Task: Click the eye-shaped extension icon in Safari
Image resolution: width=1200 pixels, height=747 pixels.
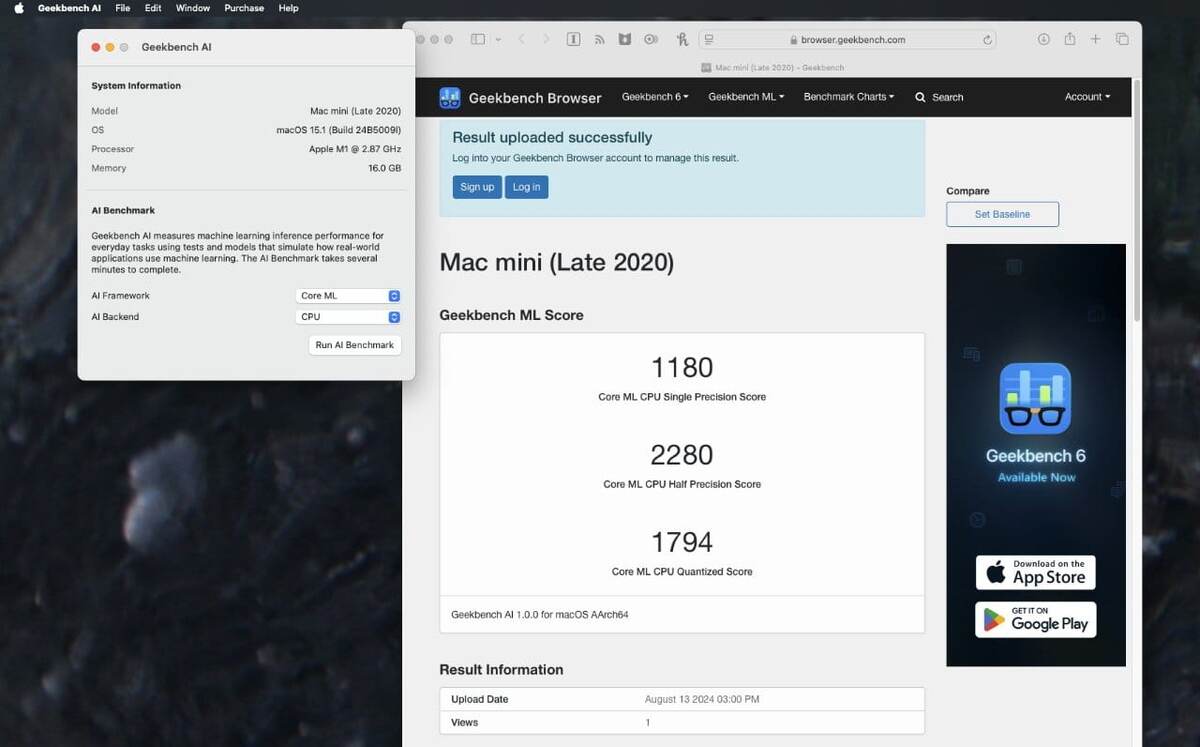Action: 651,39
